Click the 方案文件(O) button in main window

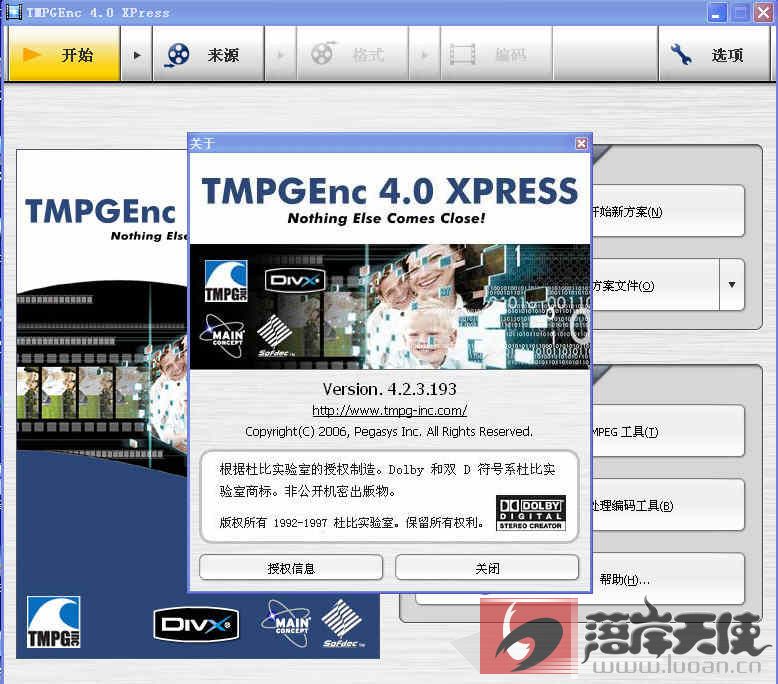655,285
